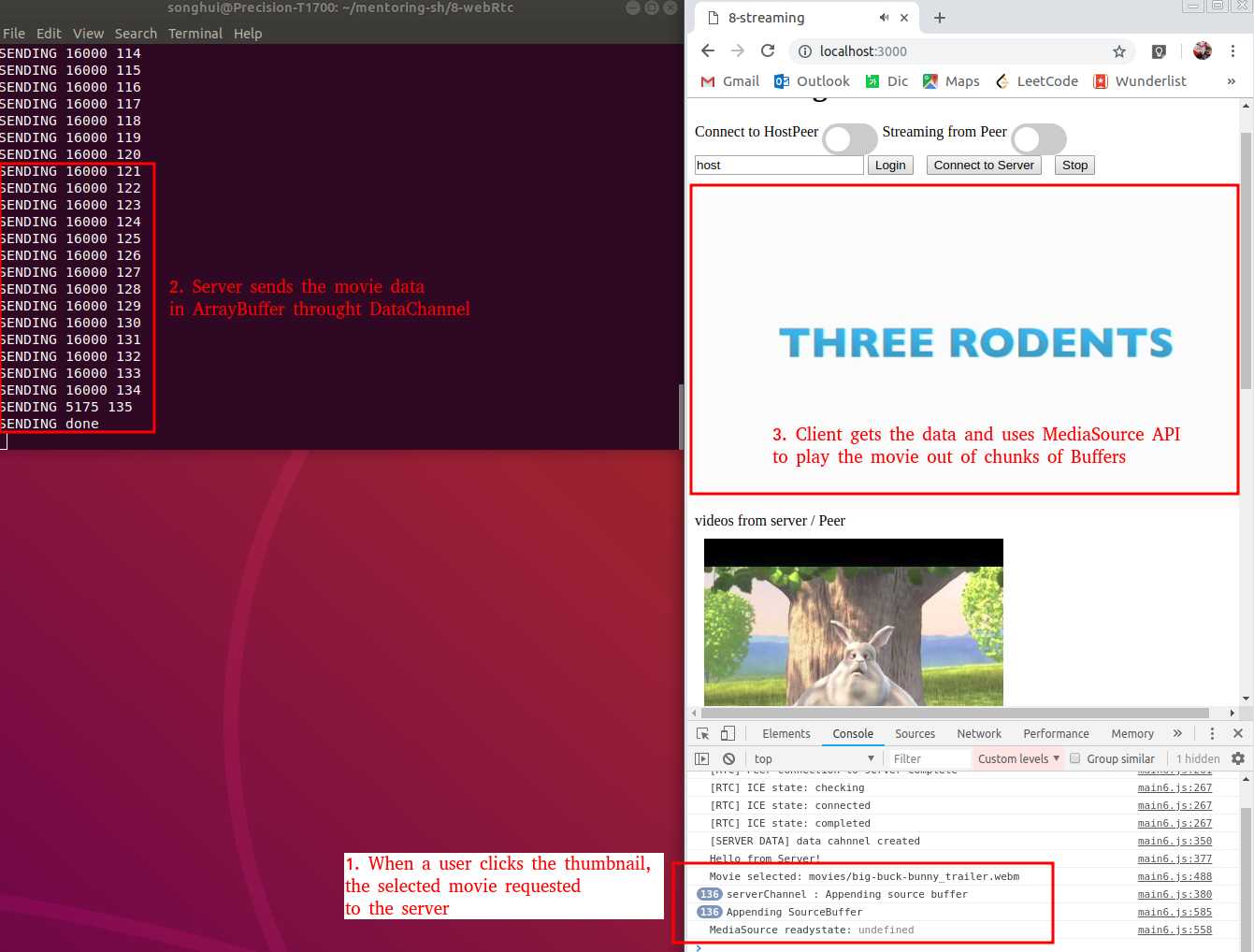1254x952 pixels.
Task: Open source link main6.js:585
Action: [x=1175, y=913]
